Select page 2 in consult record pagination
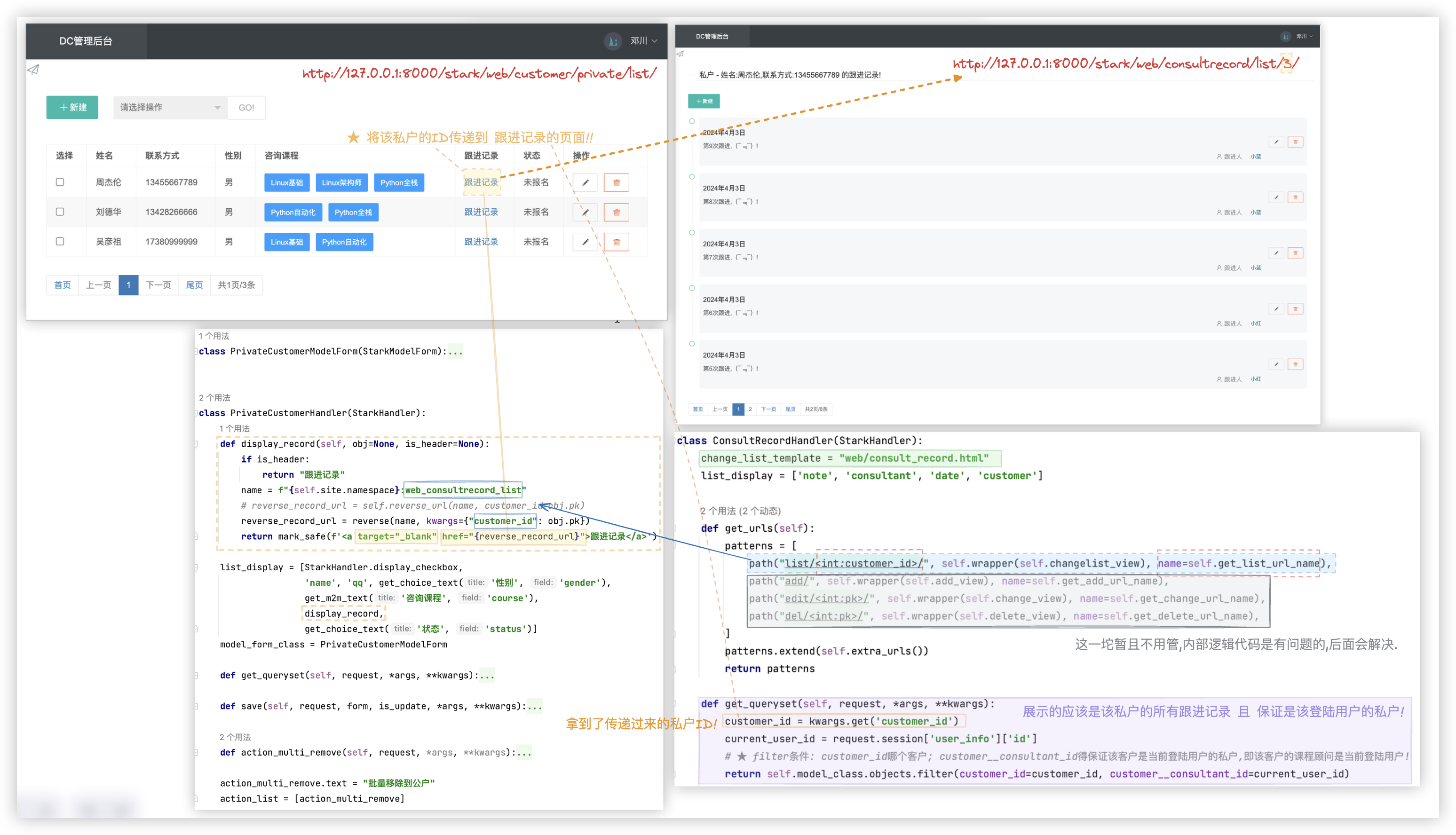This screenshot has width=1456, height=835. (x=750, y=409)
